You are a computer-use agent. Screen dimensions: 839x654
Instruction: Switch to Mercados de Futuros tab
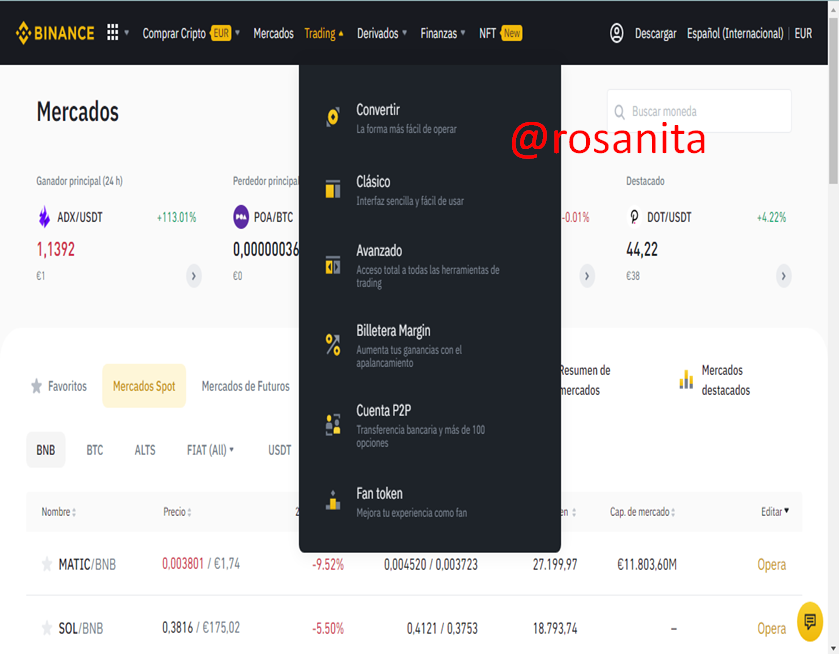click(x=246, y=386)
